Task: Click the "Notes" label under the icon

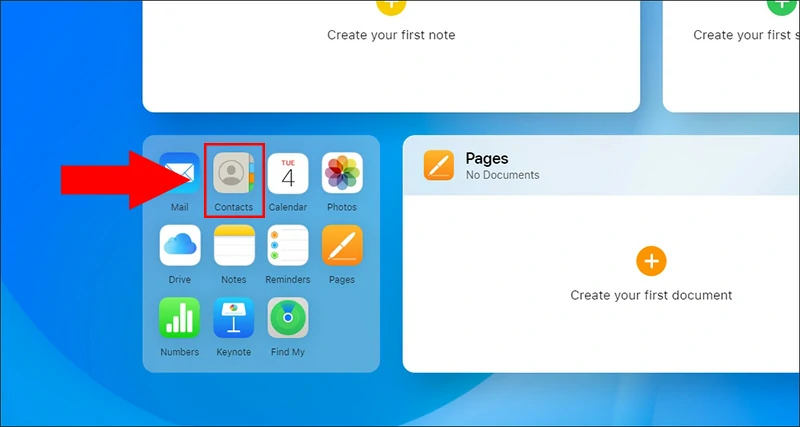Action: (x=234, y=280)
